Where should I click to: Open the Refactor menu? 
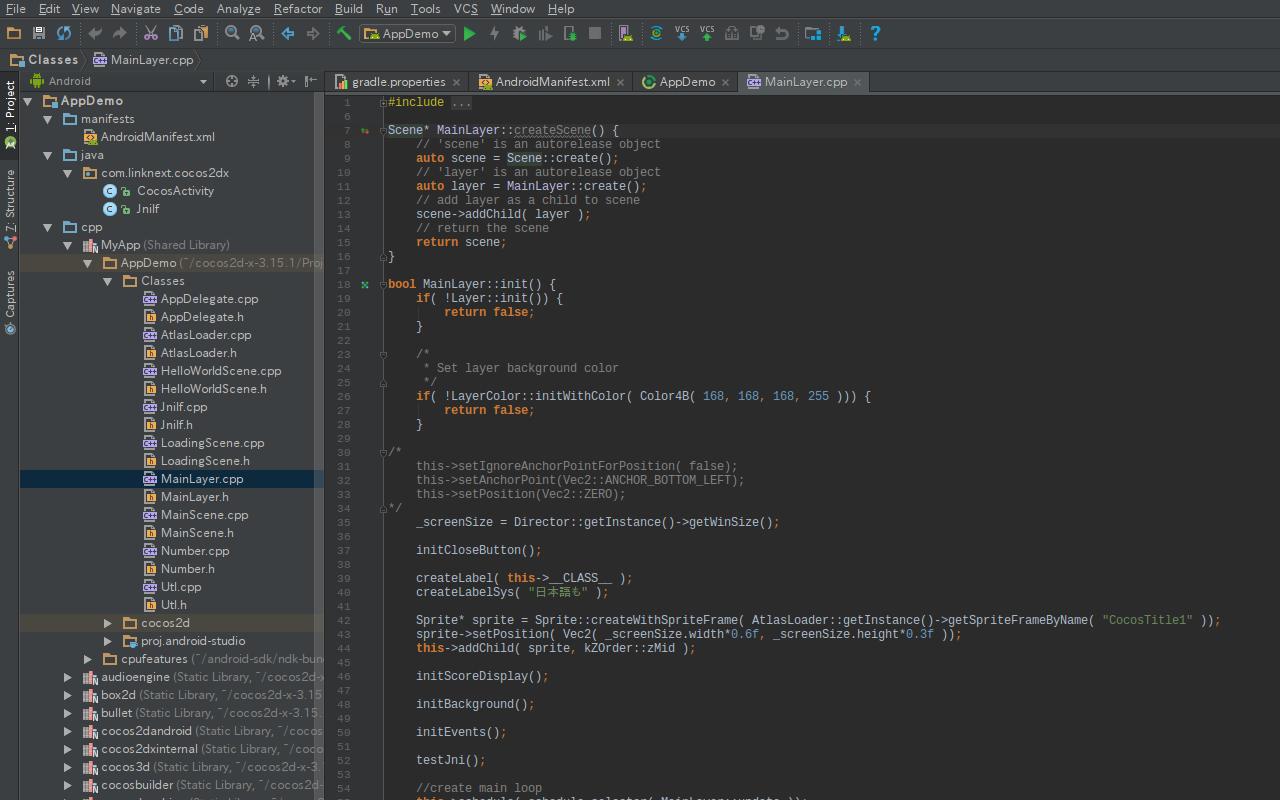297,8
